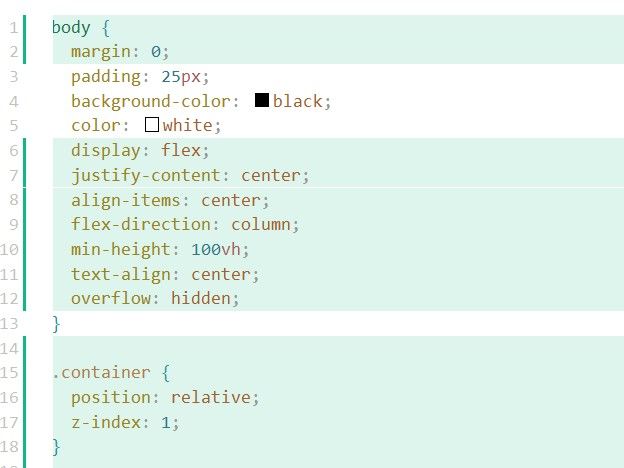Click the column flex-direction value

click(261, 224)
